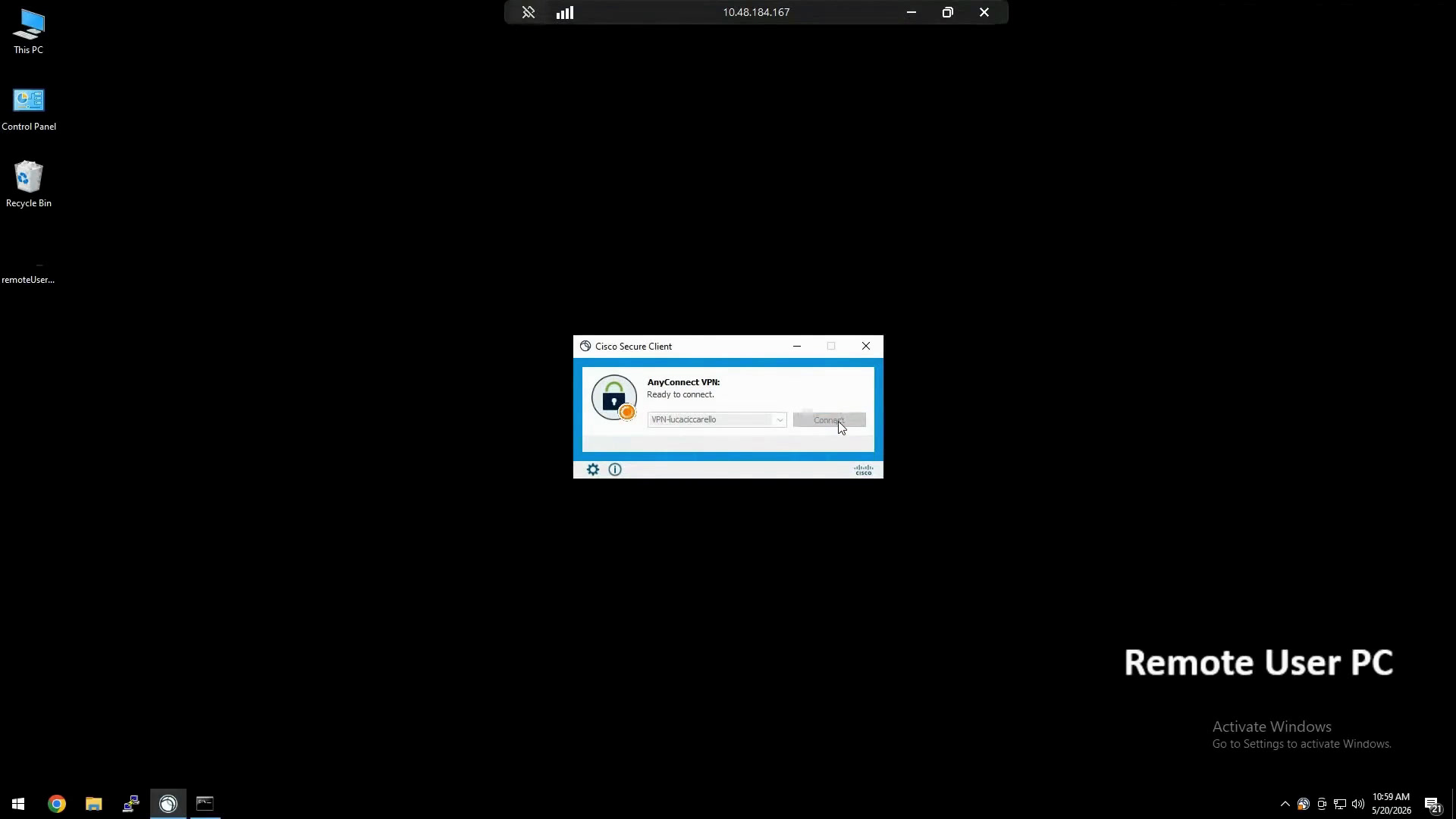Unpin the remote session connection bar

[x=529, y=12]
